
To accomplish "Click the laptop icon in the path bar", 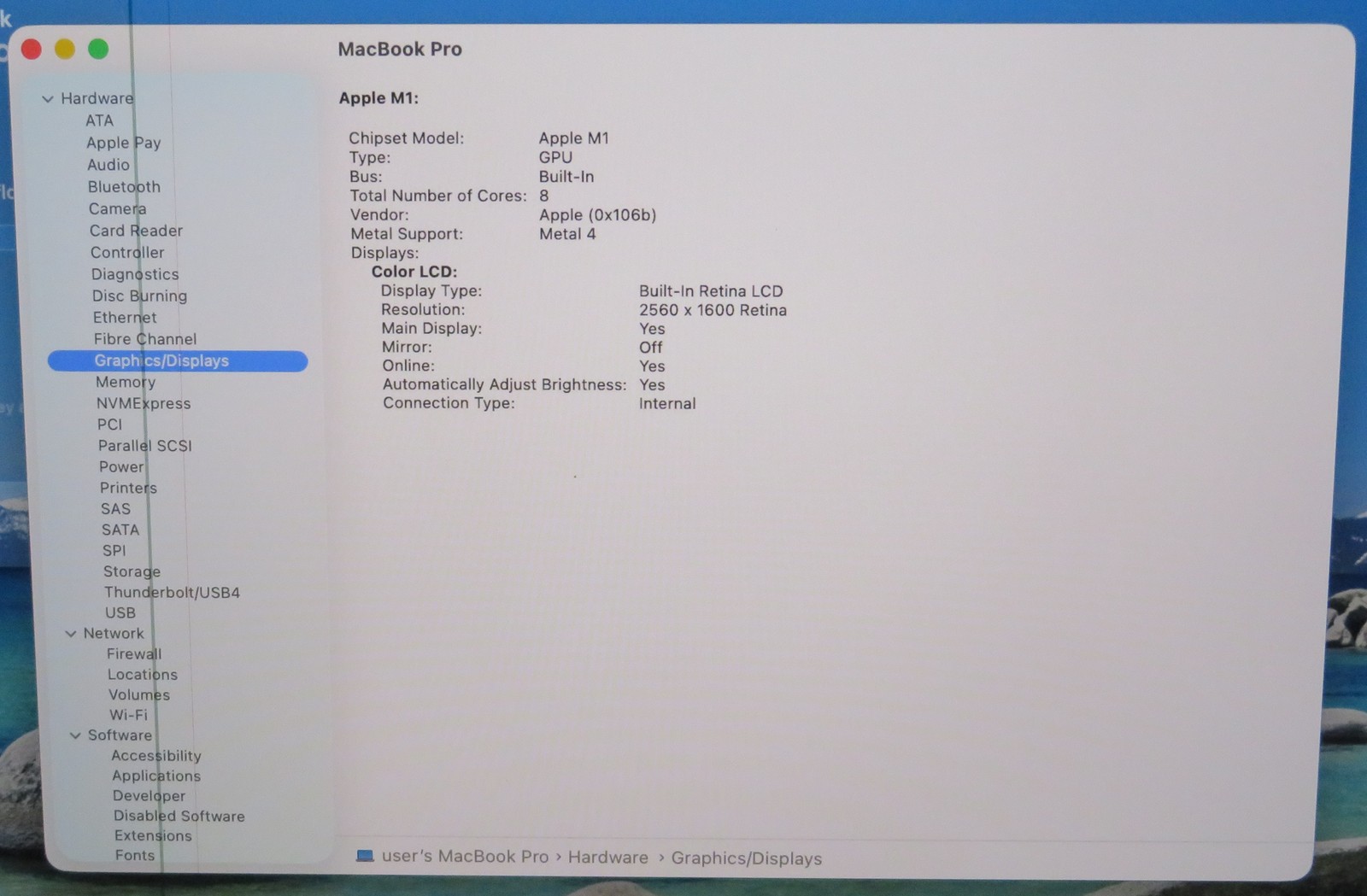I will click(365, 856).
